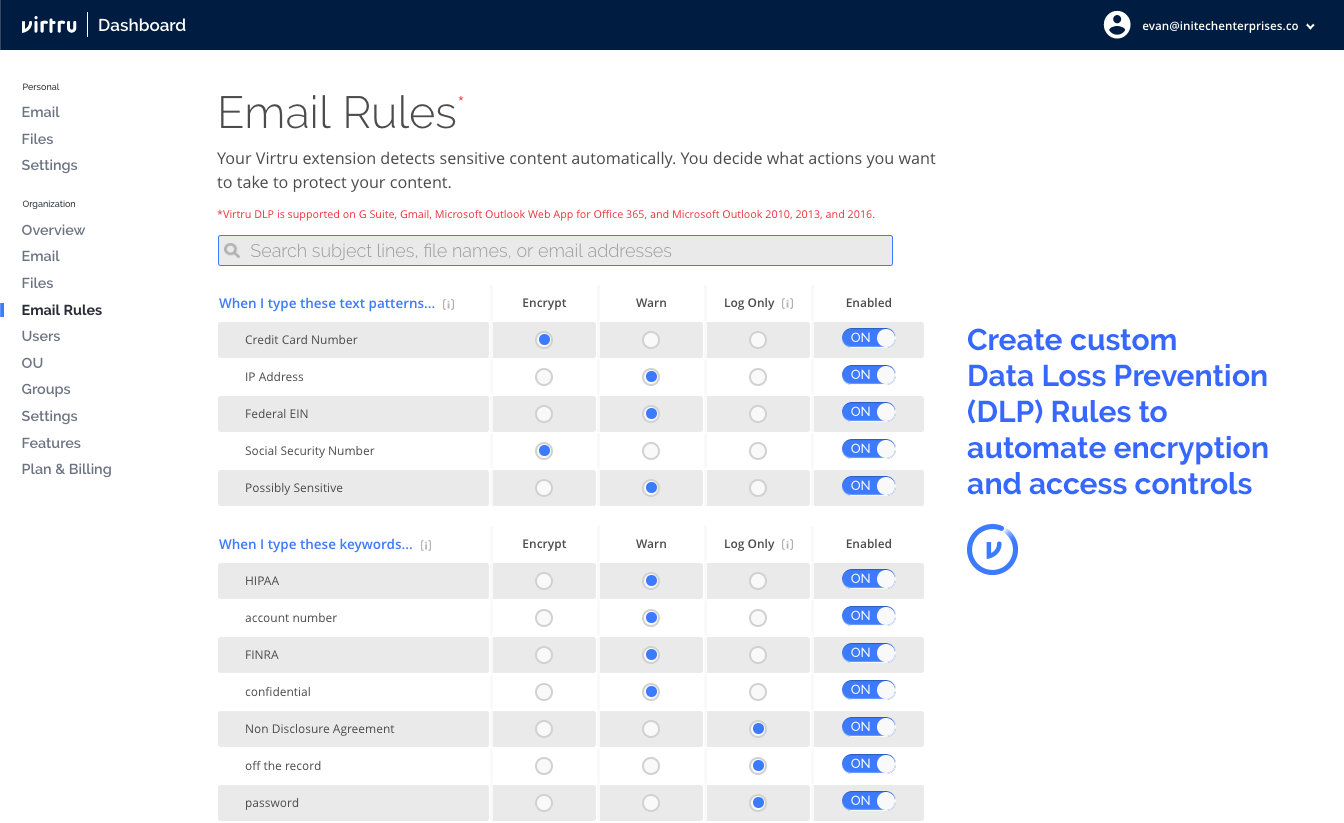1344x823 pixels.
Task: Open Personal Settings in sidebar
Action: [x=50, y=165]
